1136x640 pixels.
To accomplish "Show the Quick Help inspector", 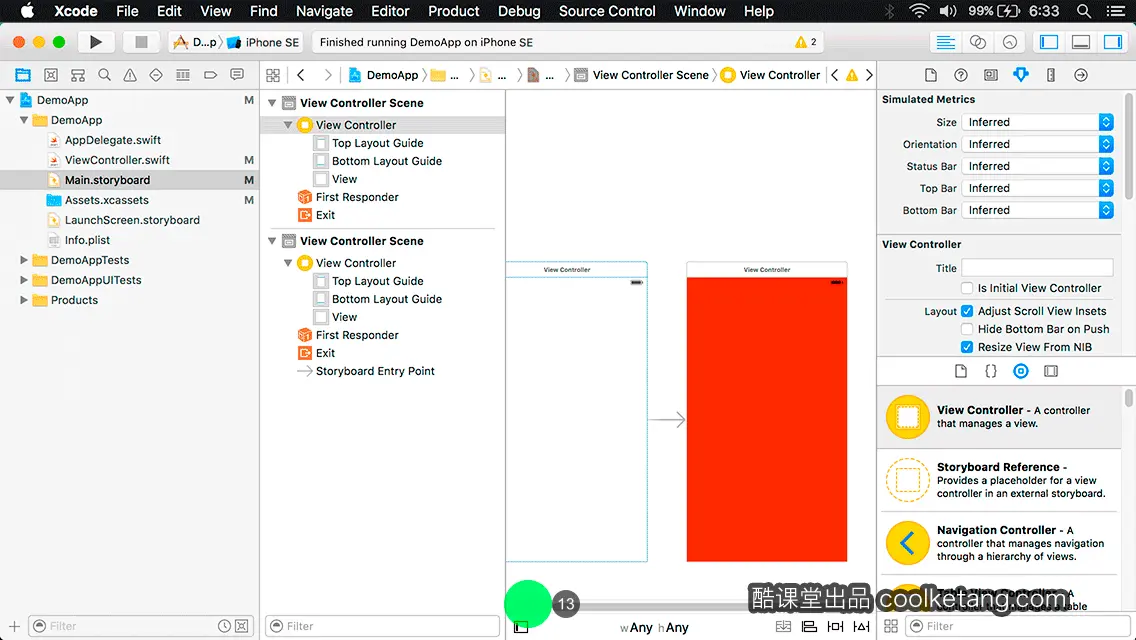I will 961,75.
